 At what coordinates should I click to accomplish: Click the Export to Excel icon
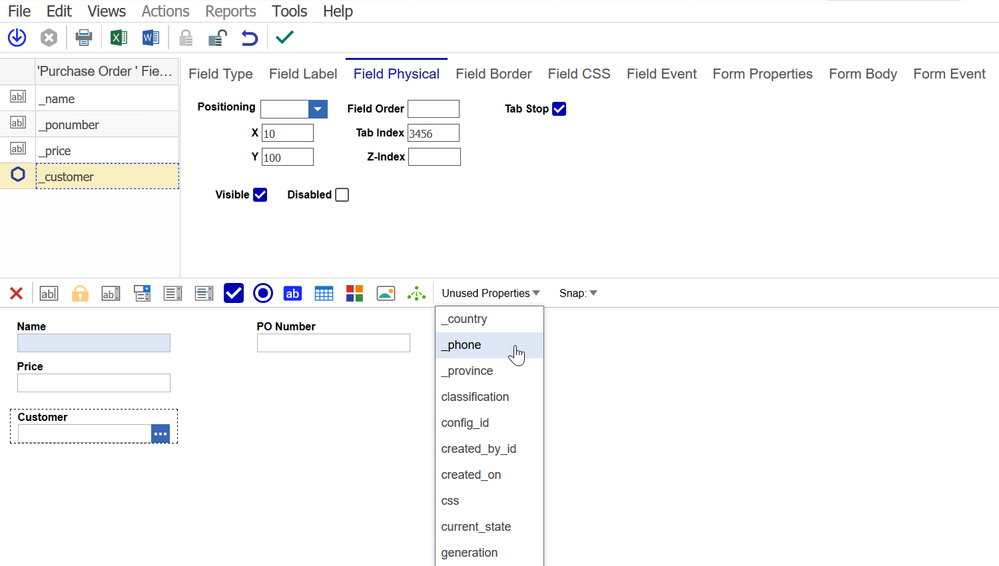coord(118,38)
